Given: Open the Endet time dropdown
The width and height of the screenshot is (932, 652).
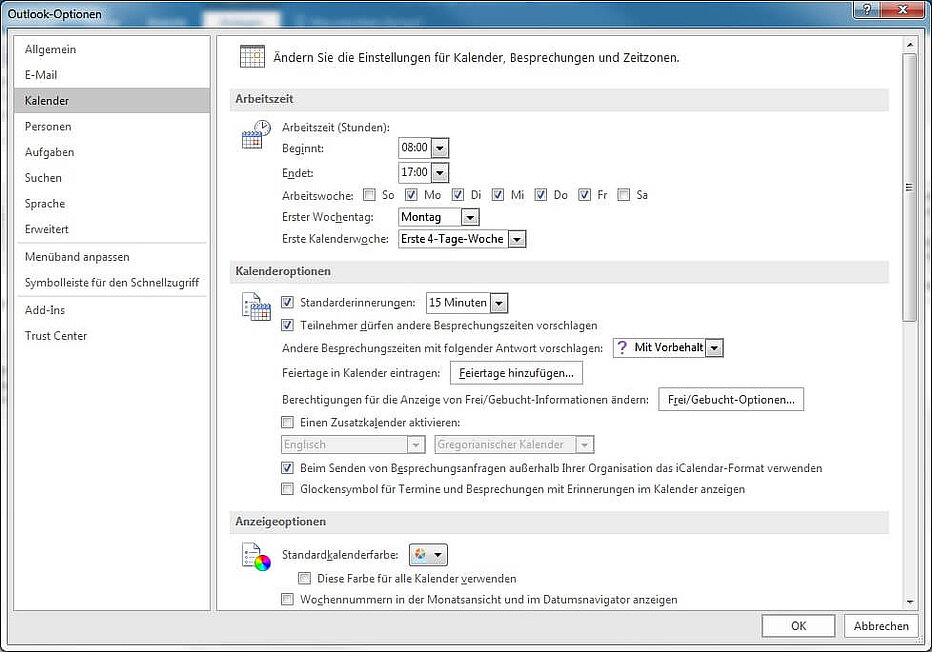Looking at the screenshot, I should 440,172.
